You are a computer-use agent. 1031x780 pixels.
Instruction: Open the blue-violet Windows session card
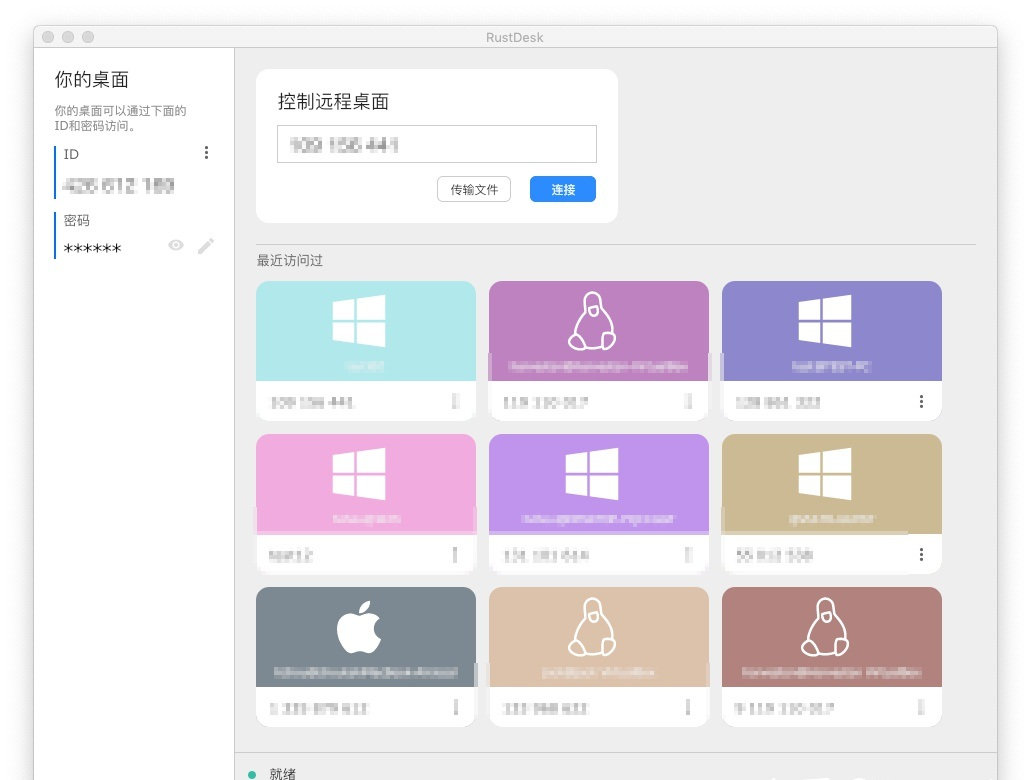832,351
